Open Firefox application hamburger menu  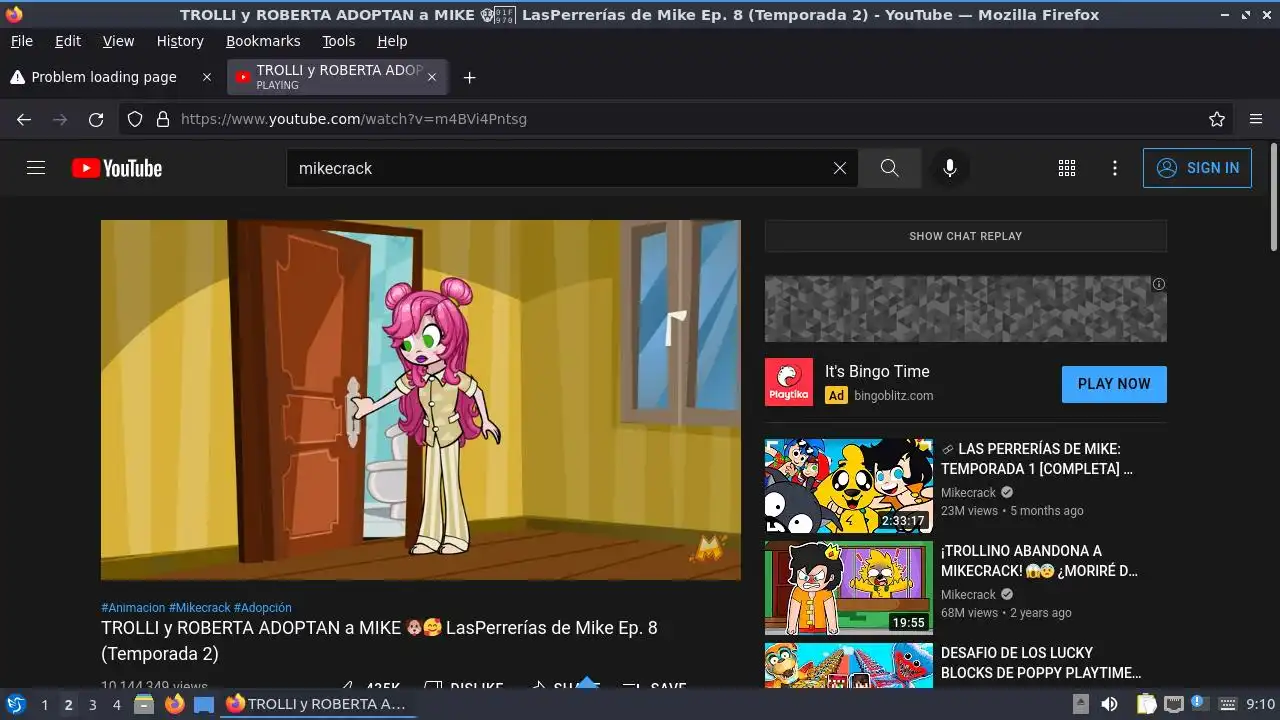pos(1256,119)
